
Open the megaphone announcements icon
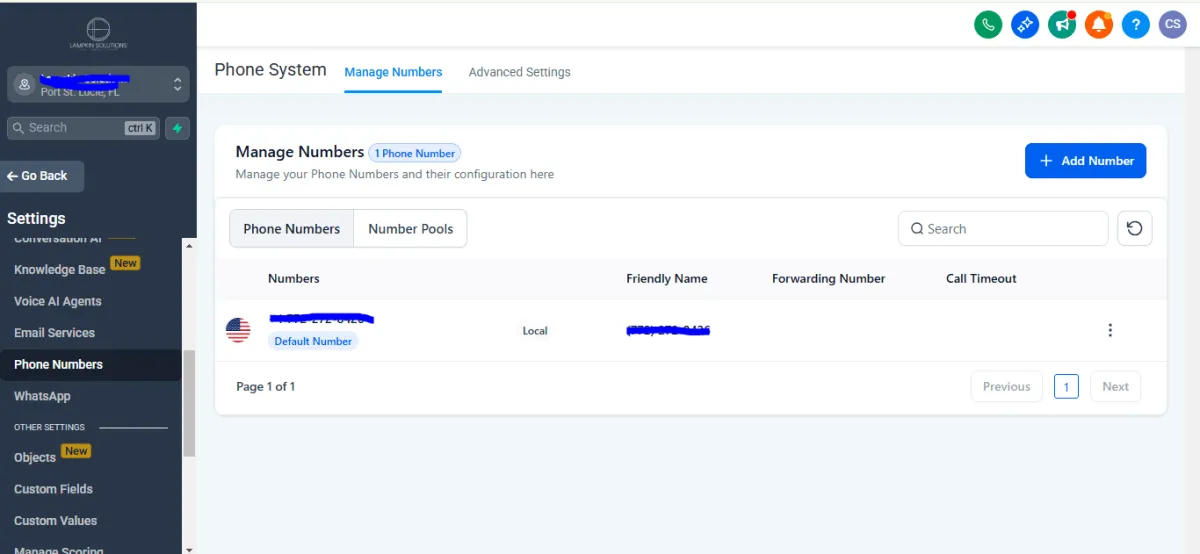tap(1062, 25)
